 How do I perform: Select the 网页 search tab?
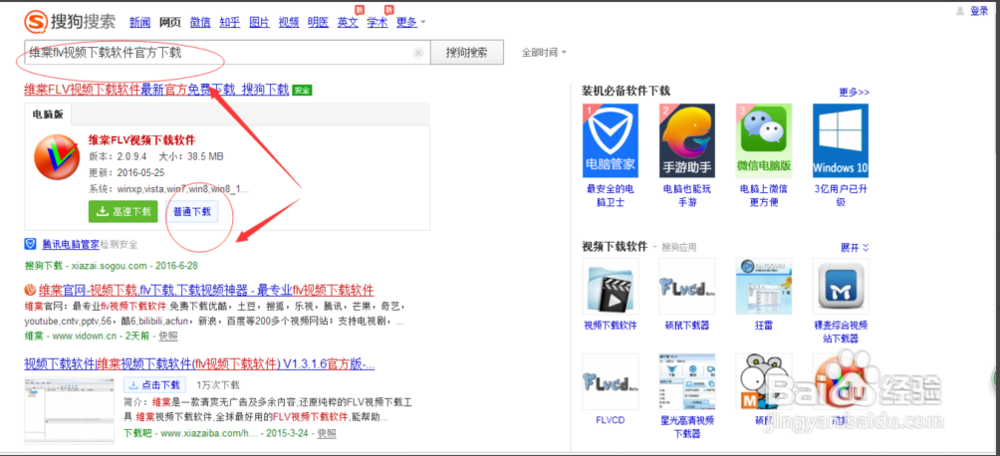coord(170,22)
